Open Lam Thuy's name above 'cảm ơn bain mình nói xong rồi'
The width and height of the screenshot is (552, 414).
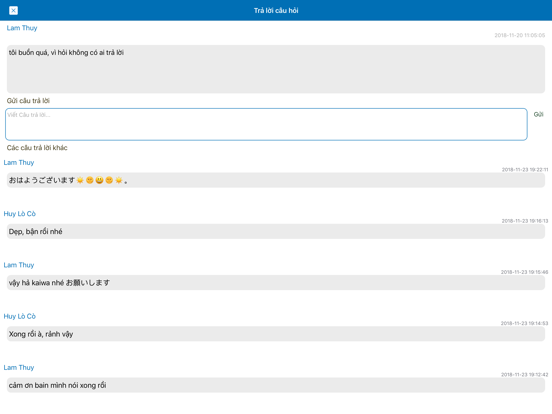19,368
